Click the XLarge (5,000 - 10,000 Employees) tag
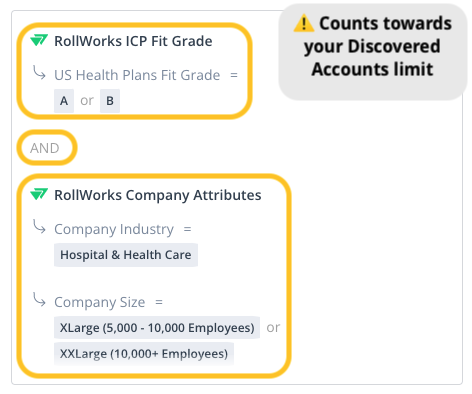 (157, 328)
